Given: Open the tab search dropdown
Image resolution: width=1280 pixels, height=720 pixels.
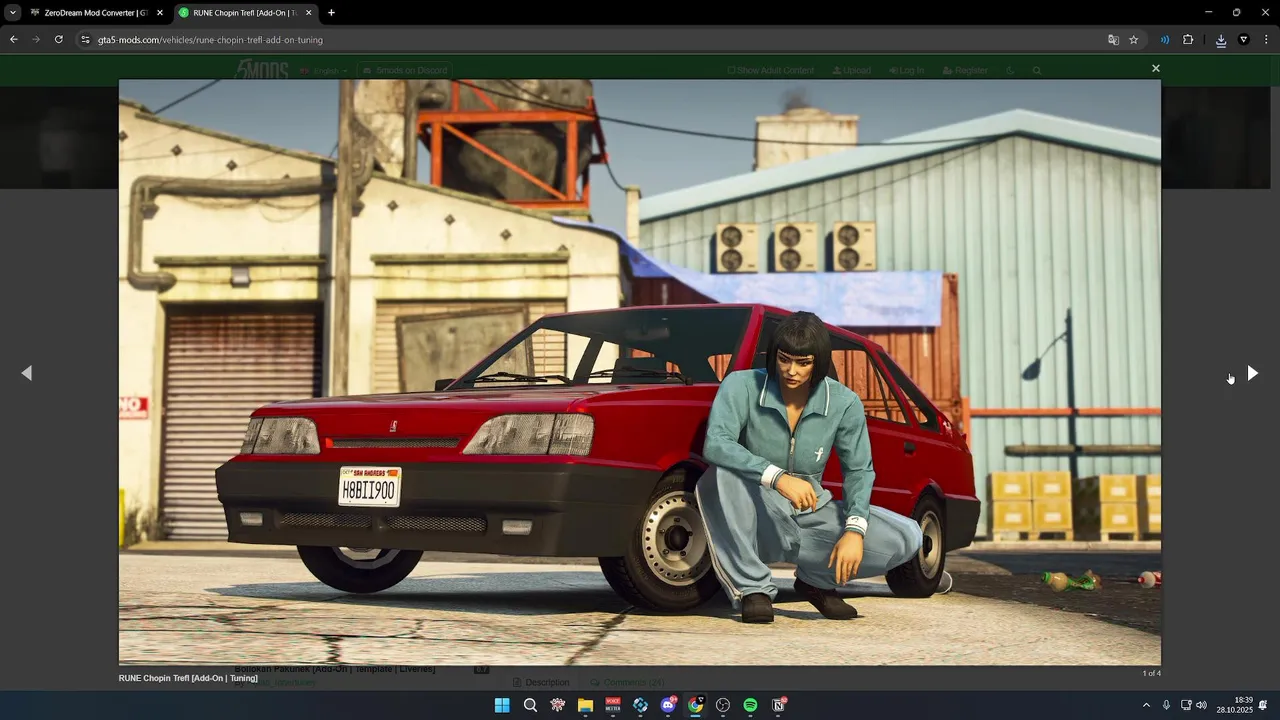Looking at the screenshot, I should coord(13,13).
